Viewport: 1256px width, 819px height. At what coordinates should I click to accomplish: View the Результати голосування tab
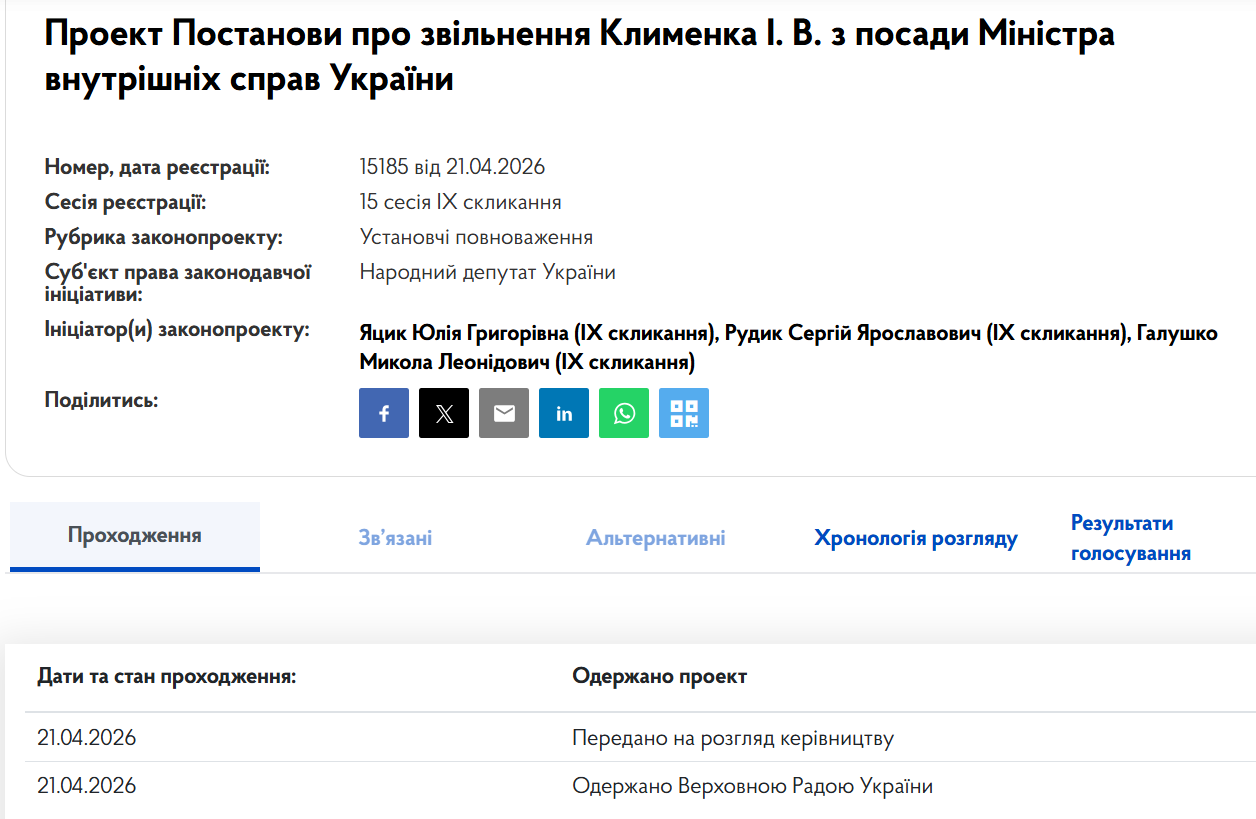[x=1130, y=538]
